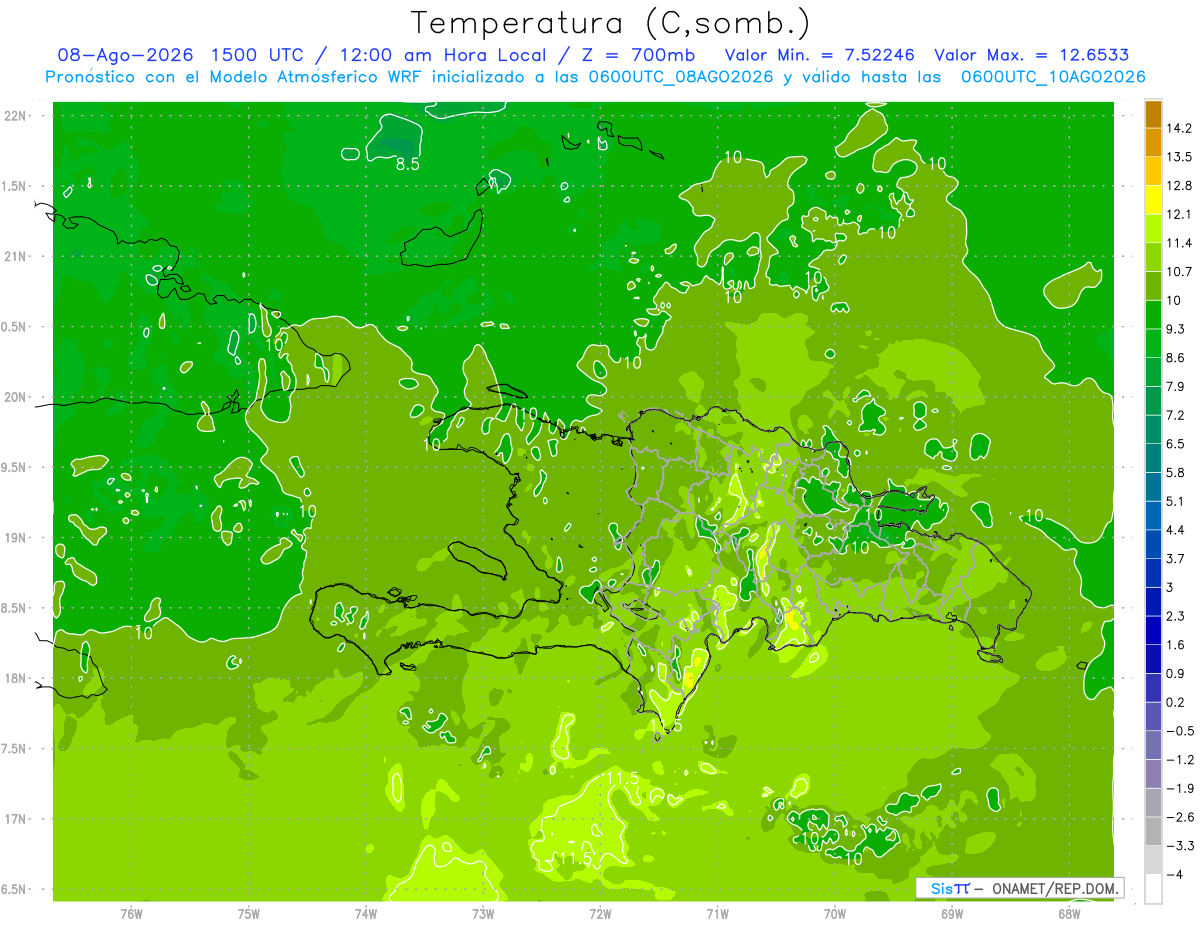Click the '74W' longitude axis label
The height and width of the screenshot is (927, 1200).
[x=366, y=912]
